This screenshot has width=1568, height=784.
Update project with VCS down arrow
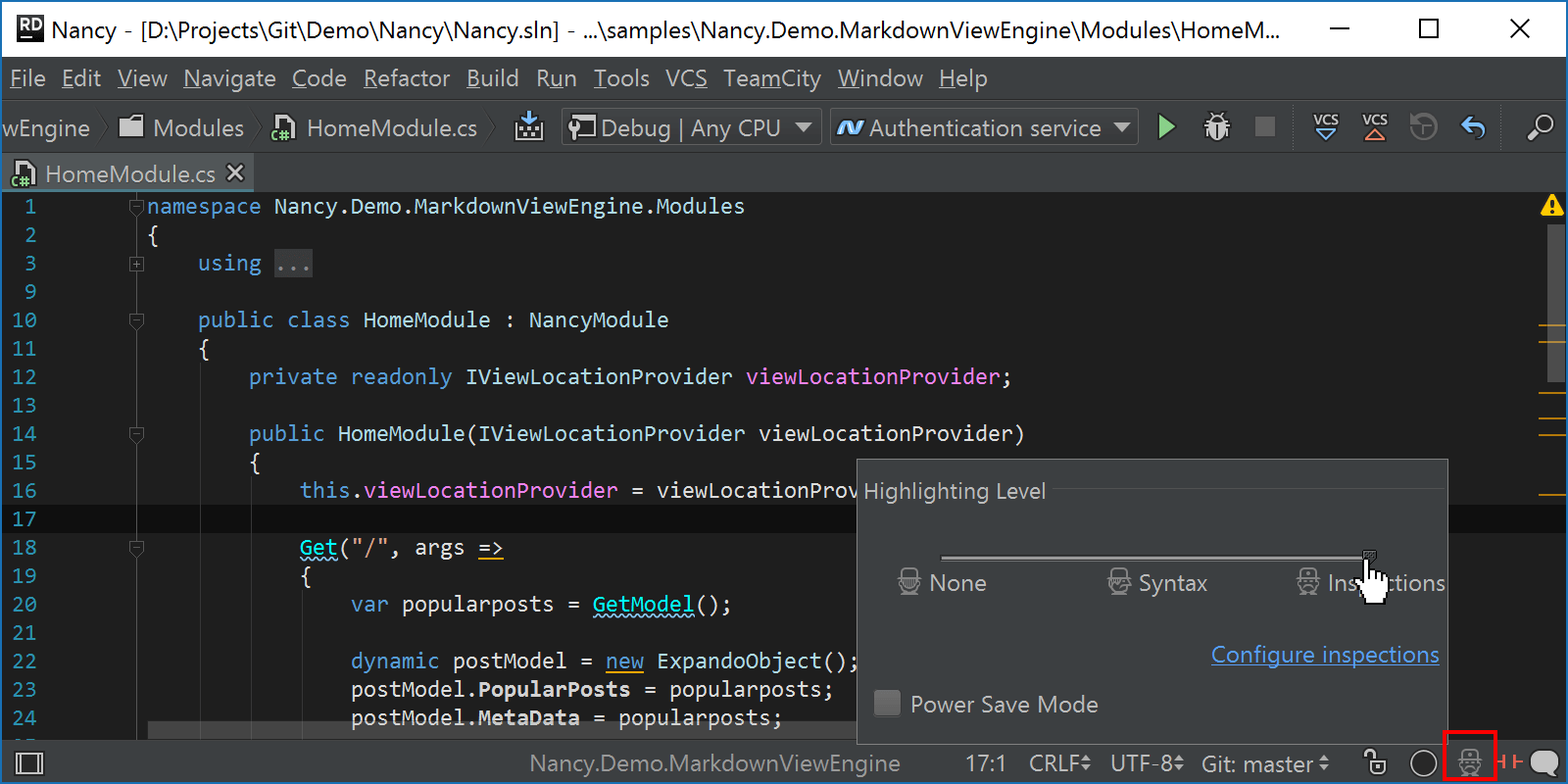[1326, 127]
